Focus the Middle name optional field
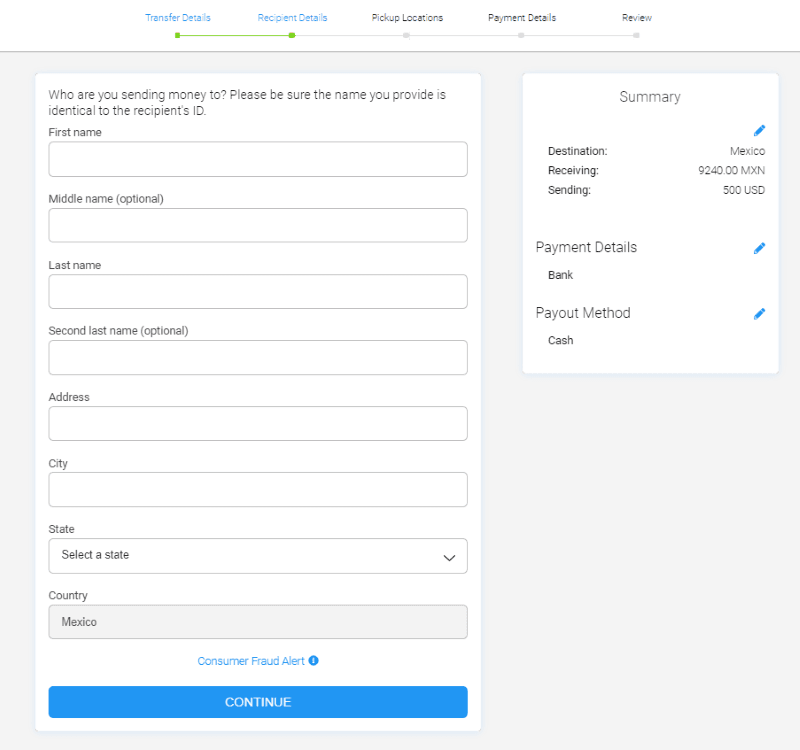This screenshot has width=800, height=750. (x=257, y=225)
